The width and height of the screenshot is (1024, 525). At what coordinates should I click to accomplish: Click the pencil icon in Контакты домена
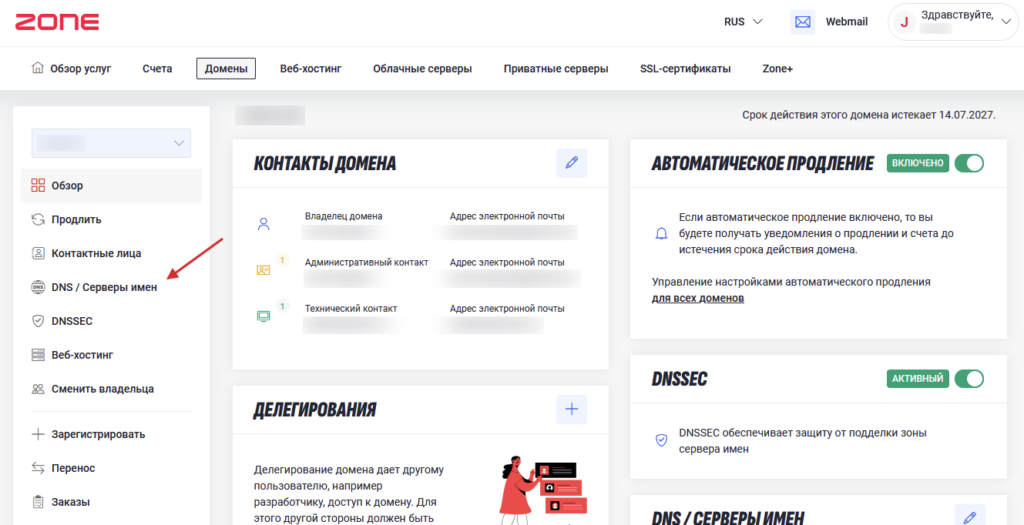click(x=571, y=163)
